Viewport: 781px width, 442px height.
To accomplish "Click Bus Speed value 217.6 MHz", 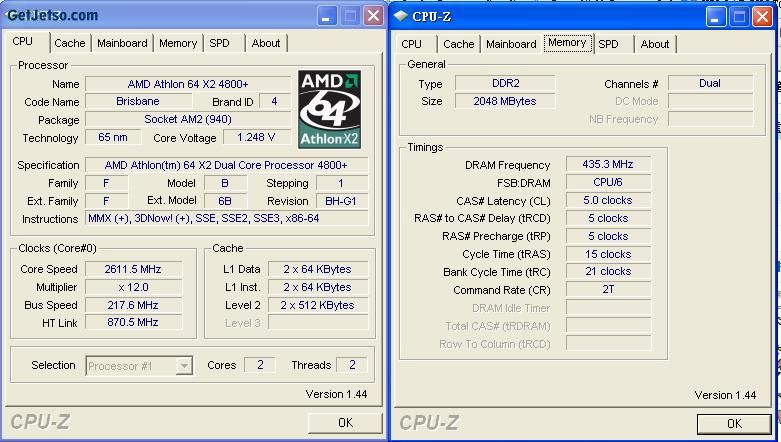I will point(133,305).
